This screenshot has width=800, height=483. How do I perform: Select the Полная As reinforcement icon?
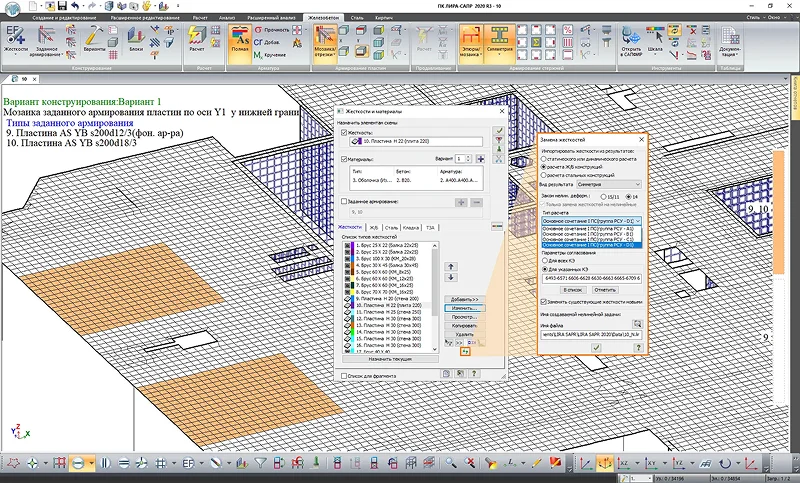pyautogui.click(x=240, y=40)
